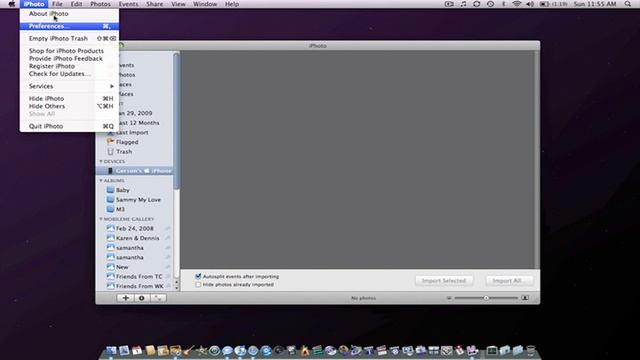Screen dimensions: 640x360
Task: Enable Hide photos already imported
Action: click(x=198, y=284)
